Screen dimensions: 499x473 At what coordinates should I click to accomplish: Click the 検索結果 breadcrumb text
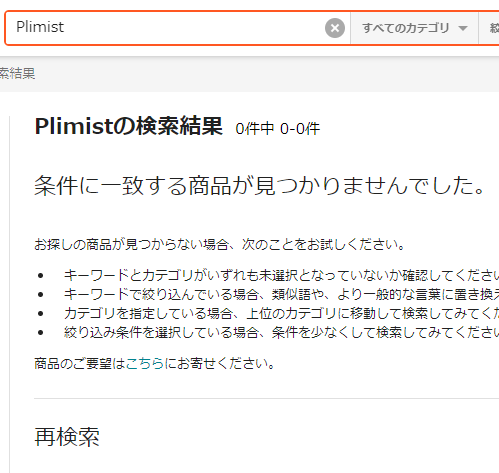coord(17,73)
